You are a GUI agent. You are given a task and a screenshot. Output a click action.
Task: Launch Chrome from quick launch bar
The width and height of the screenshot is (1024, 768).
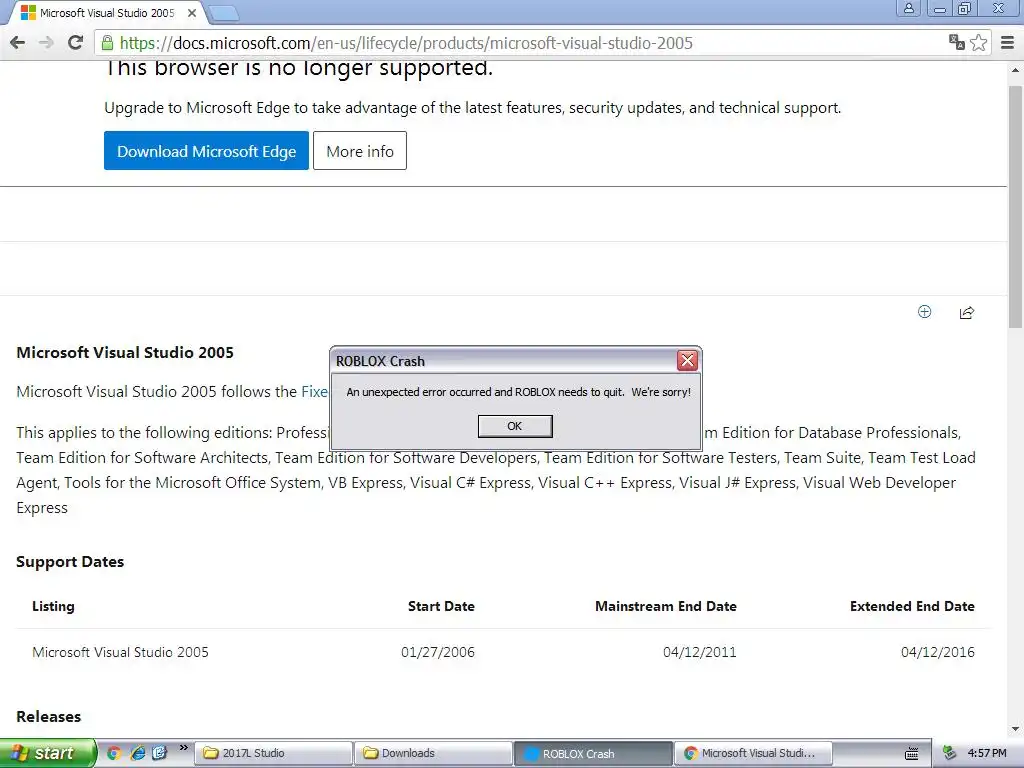click(114, 753)
